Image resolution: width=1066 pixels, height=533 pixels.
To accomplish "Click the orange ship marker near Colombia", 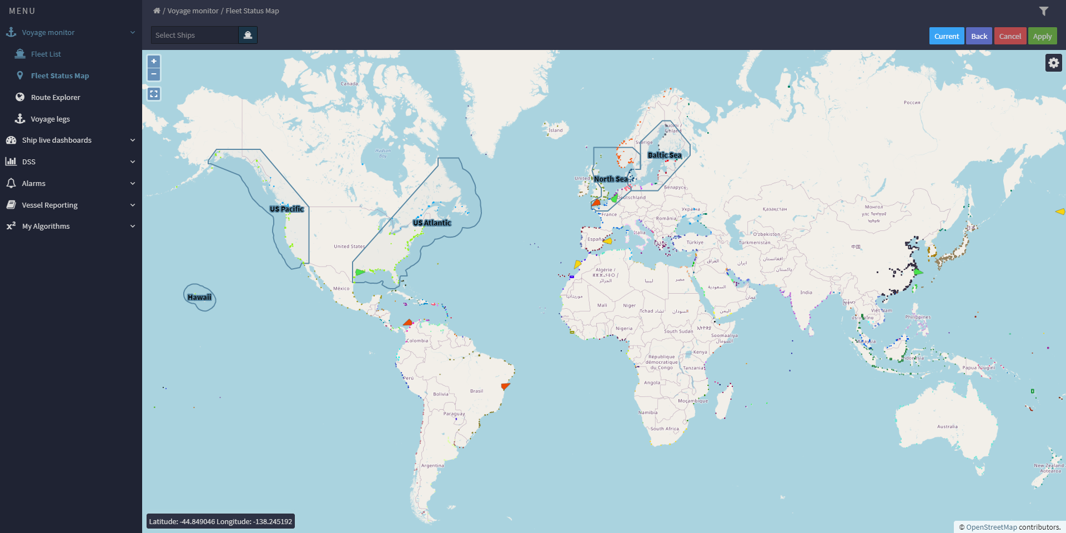I will 408,323.
